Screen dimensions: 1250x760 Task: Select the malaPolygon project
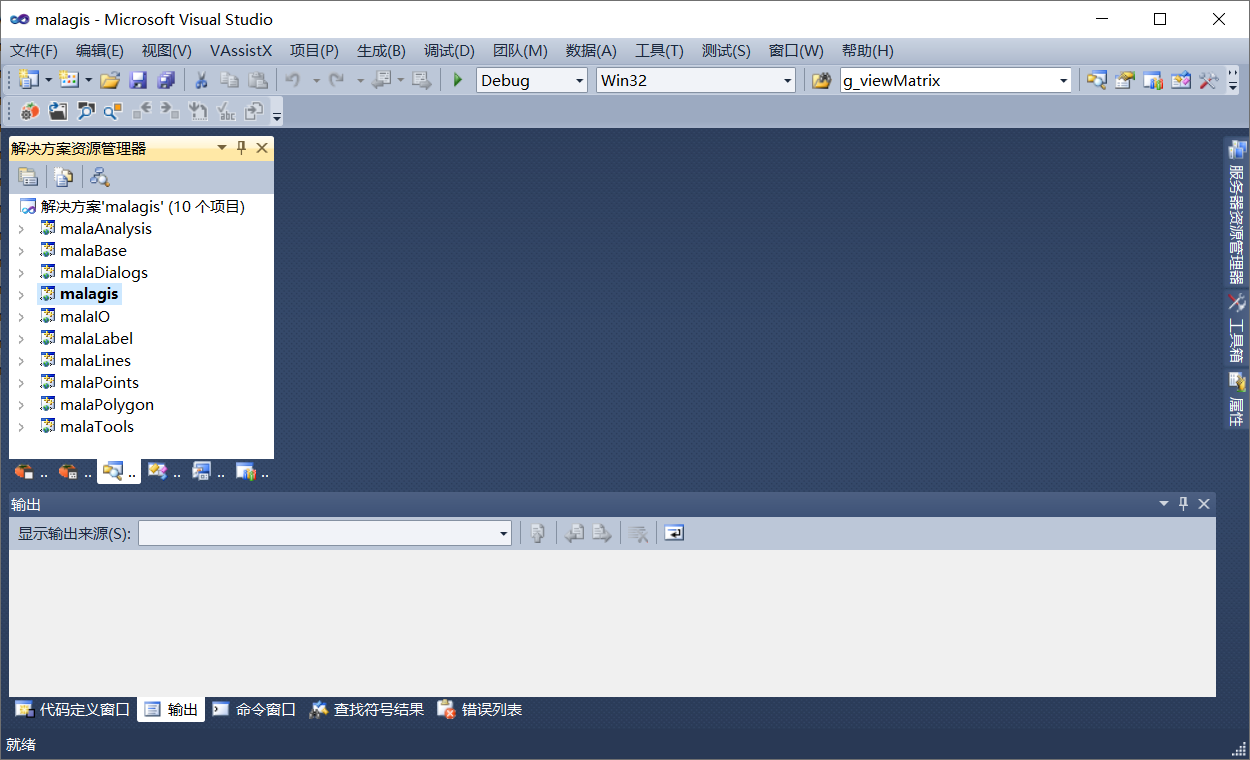tap(107, 405)
